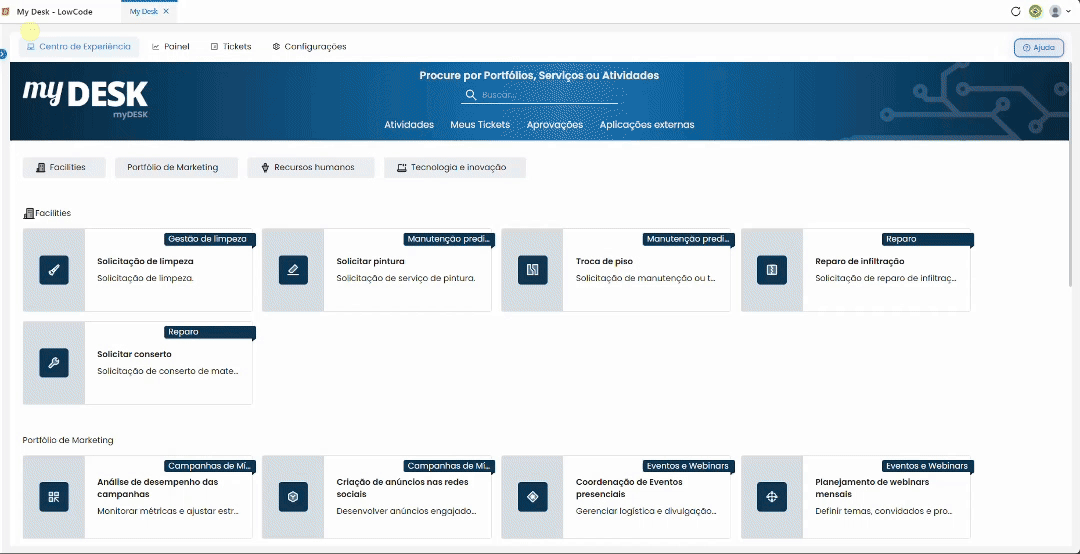
Task: Open the Solicitar pintura title
Action: click(x=371, y=261)
